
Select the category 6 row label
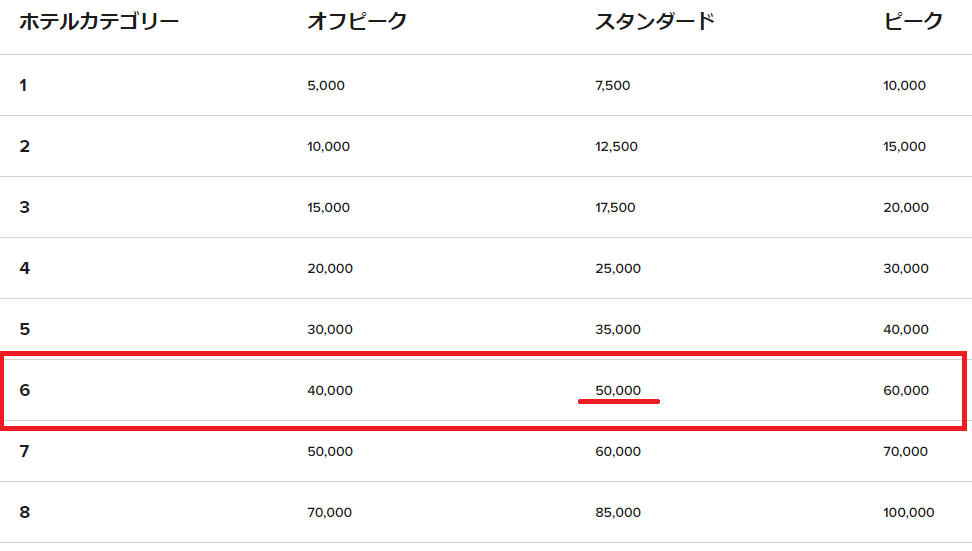24,390
